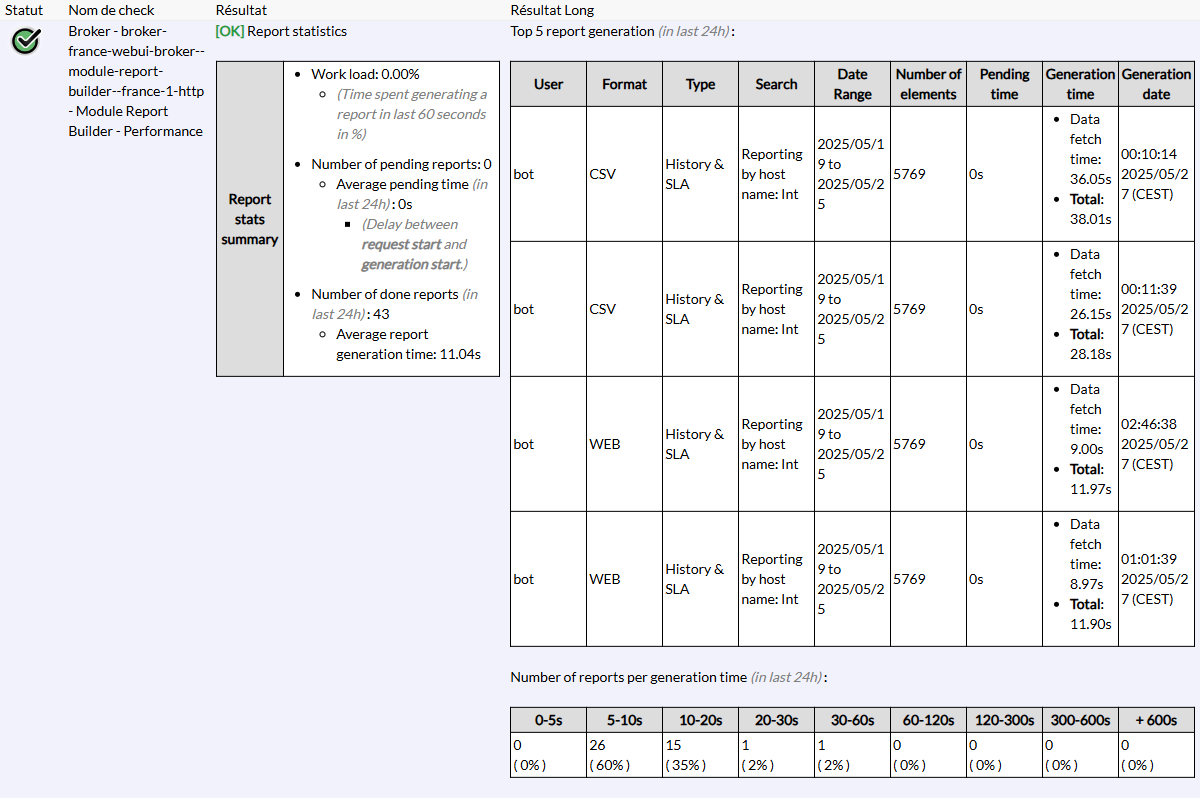Open the Broker Module Report Builder check name
1200x798 pixels.
(x=136, y=81)
